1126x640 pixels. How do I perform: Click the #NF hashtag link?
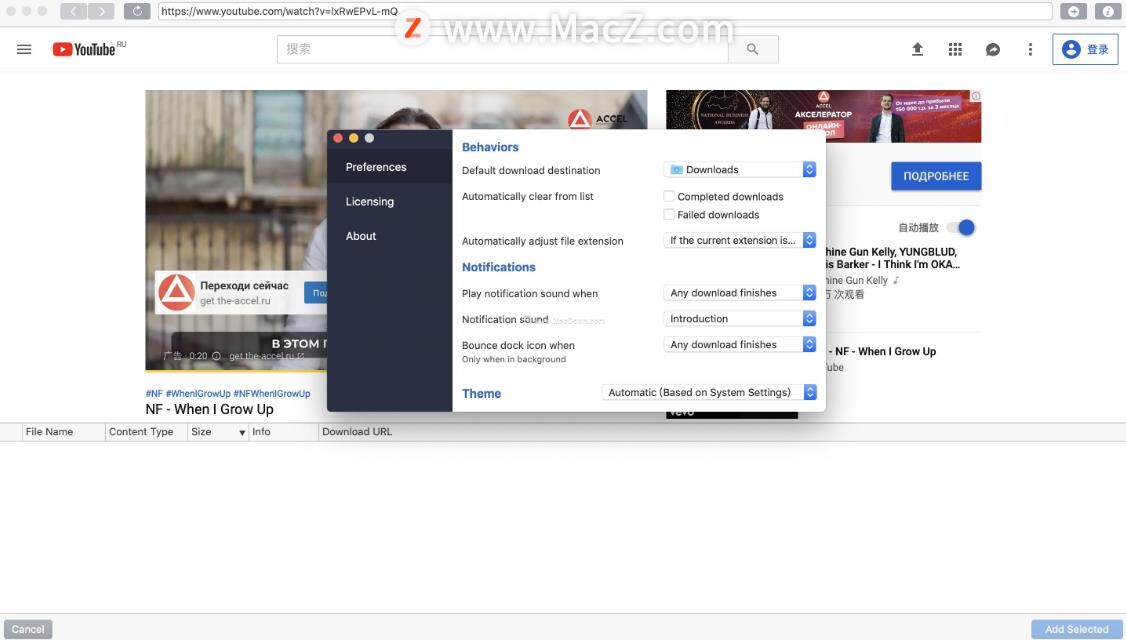pyautogui.click(x=154, y=394)
